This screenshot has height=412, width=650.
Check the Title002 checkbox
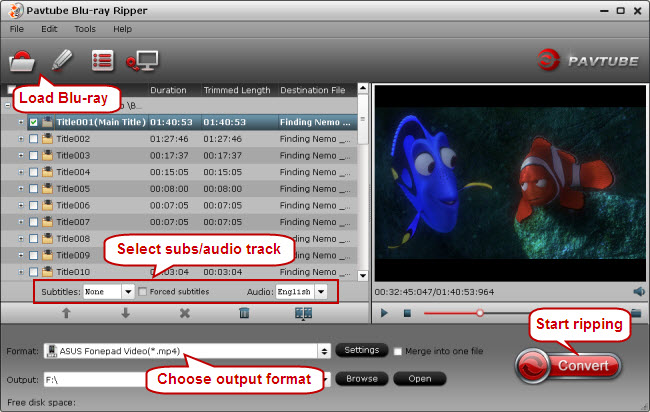coord(34,139)
